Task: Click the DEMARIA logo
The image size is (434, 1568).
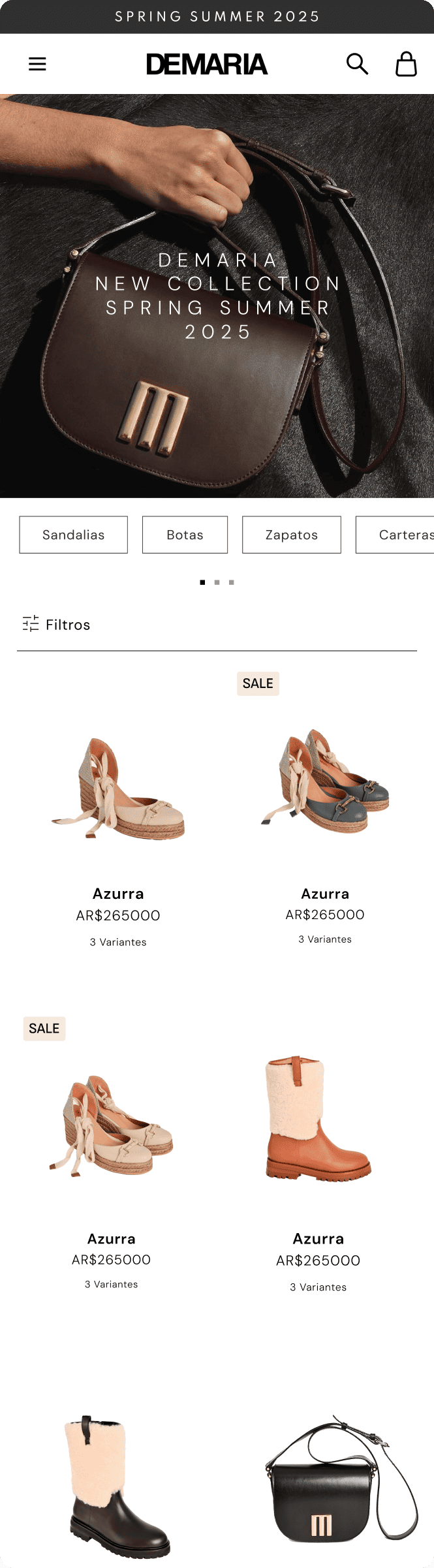Action: 207,64
